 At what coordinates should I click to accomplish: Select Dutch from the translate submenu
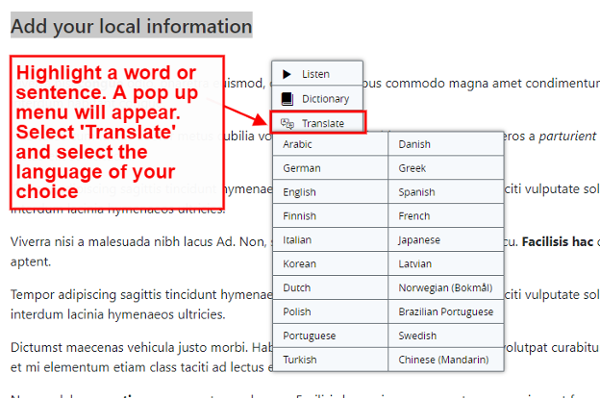pyautogui.click(x=330, y=288)
